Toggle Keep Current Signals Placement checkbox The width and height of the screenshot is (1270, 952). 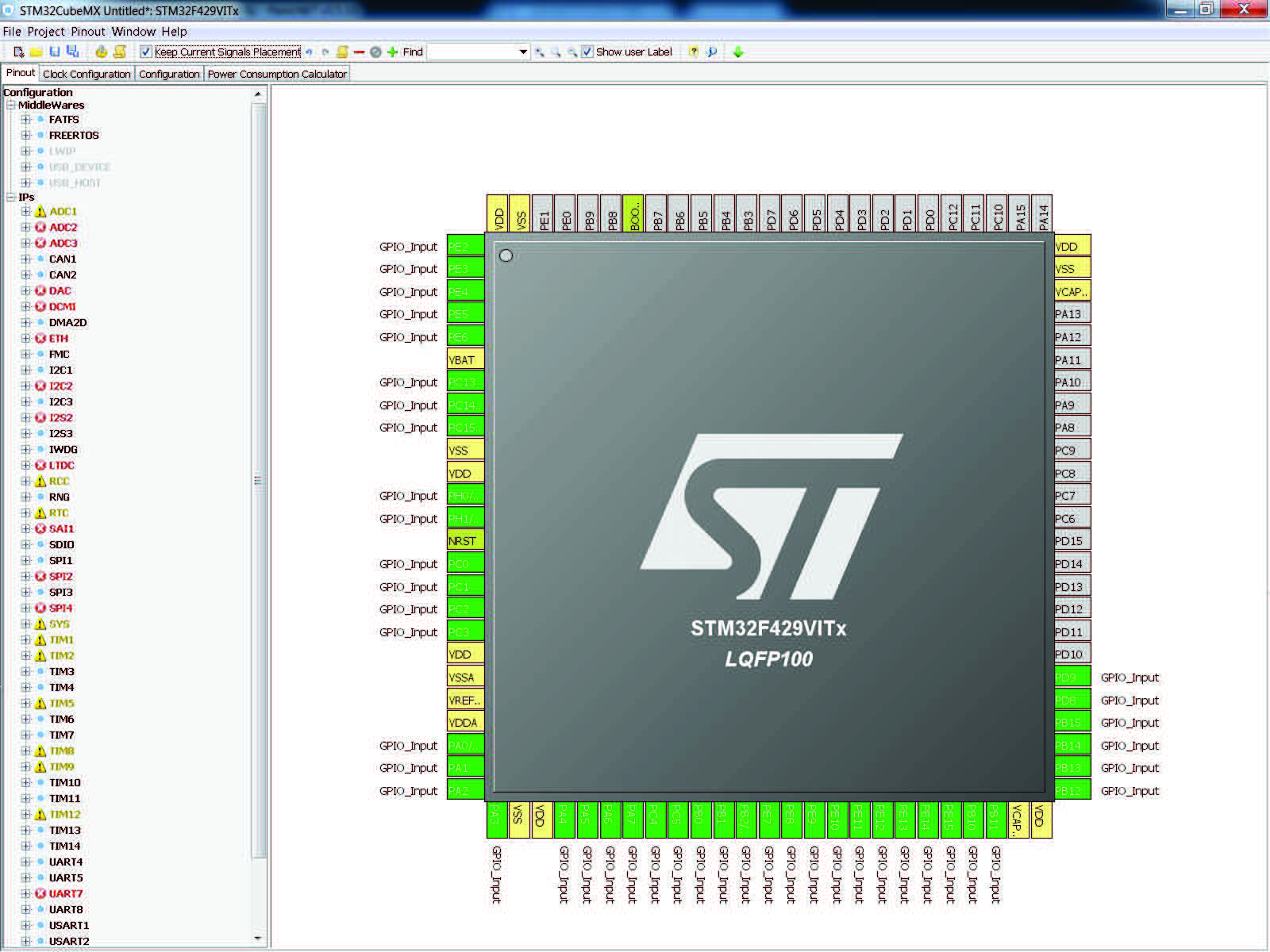pos(146,52)
